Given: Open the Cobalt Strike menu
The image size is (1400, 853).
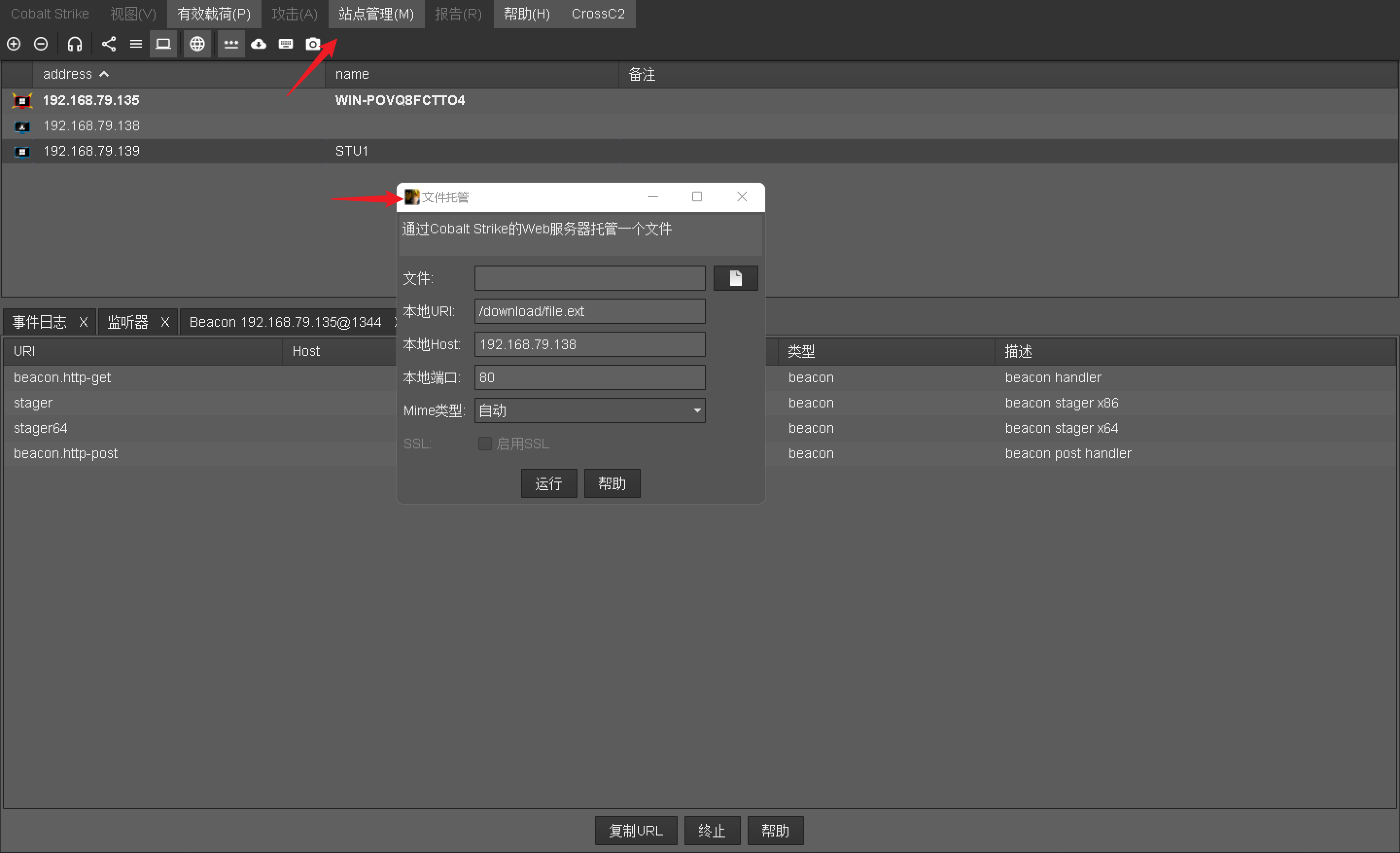Looking at the screenshot, I should [x=50, y=14].
